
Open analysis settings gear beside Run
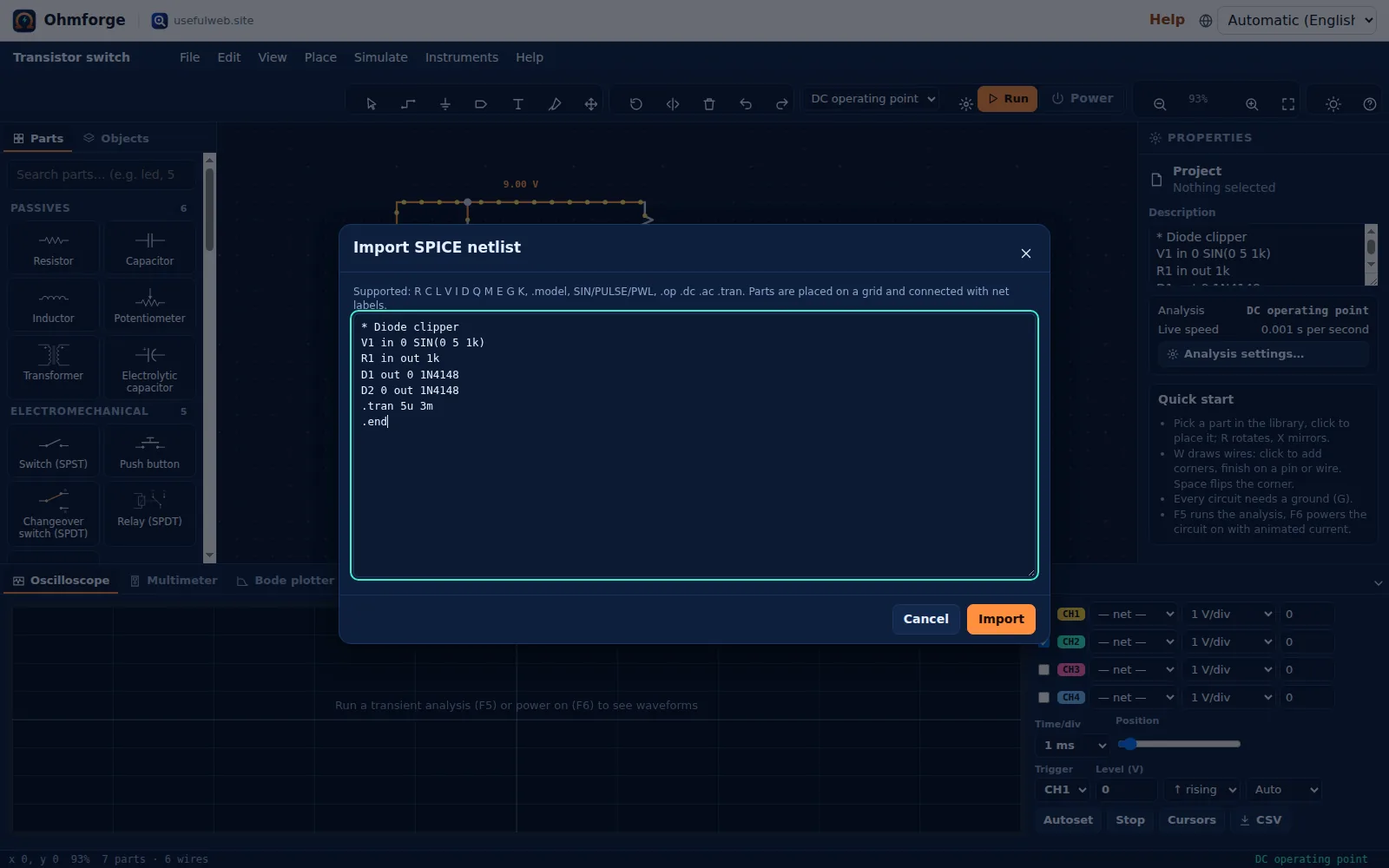(x=965, y=104)
